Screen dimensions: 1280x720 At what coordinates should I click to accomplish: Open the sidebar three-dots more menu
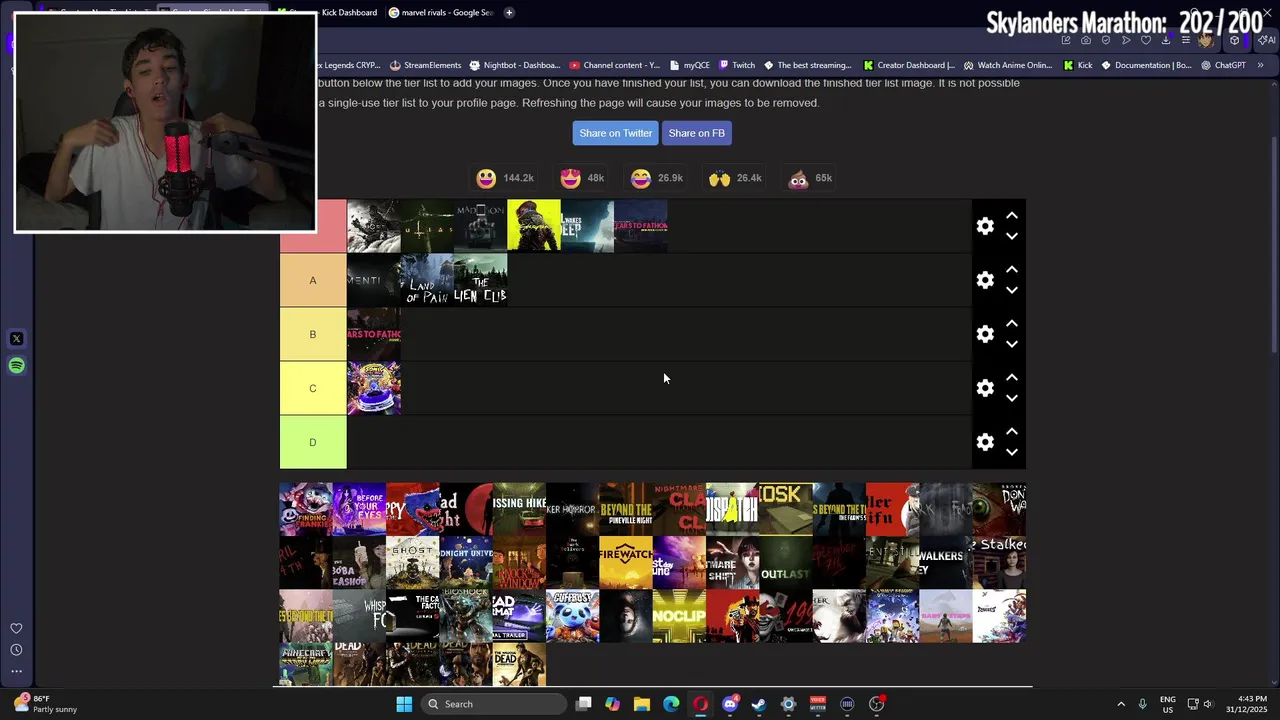(x=16, y=672)
